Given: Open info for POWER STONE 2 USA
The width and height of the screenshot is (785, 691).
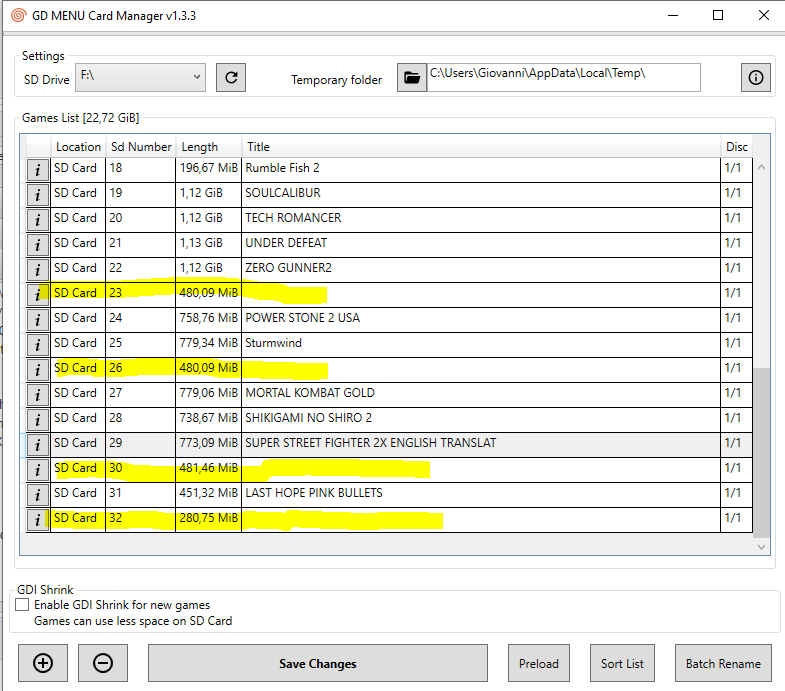Looking at the screenshot, I should (x=38, y=320).
